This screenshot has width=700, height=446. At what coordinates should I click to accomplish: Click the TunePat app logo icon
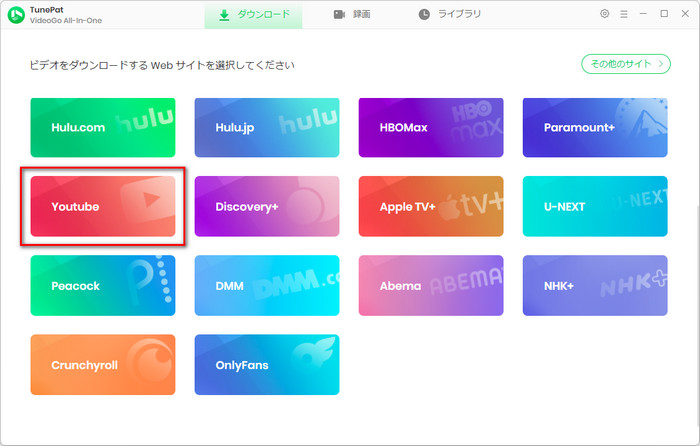[16, 15]
